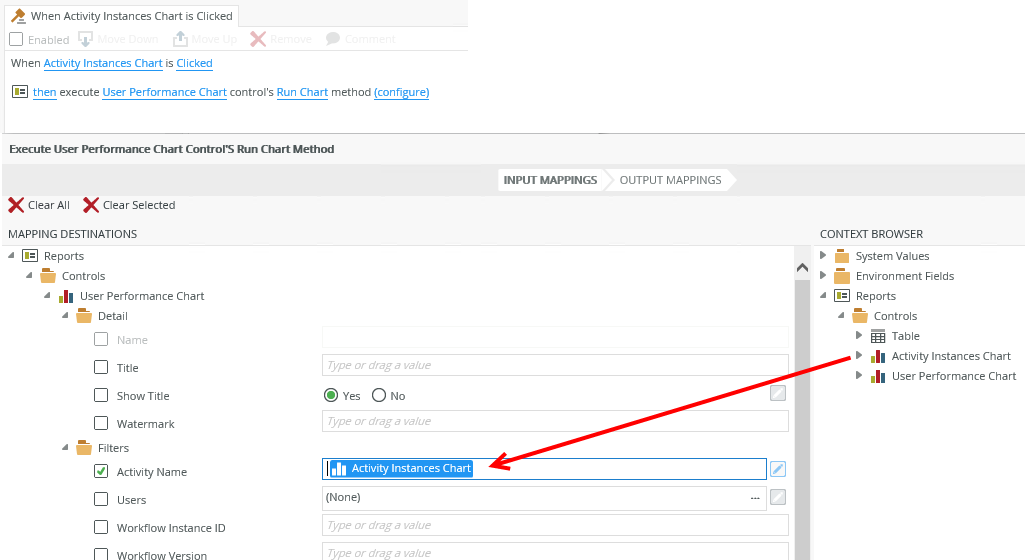Click the action form icon beside 'then'
Viewport: 1026px width, 560px height.
(20, 92)
